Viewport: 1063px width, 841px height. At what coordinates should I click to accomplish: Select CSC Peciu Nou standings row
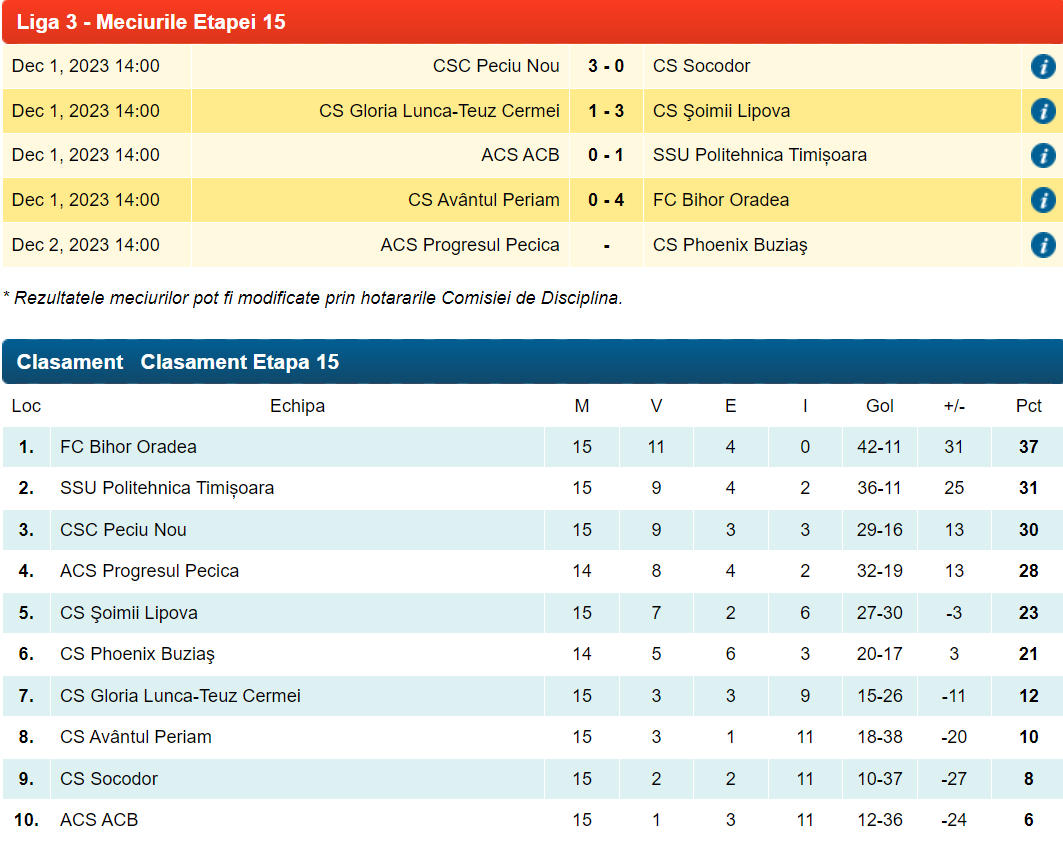pos(123,530)
